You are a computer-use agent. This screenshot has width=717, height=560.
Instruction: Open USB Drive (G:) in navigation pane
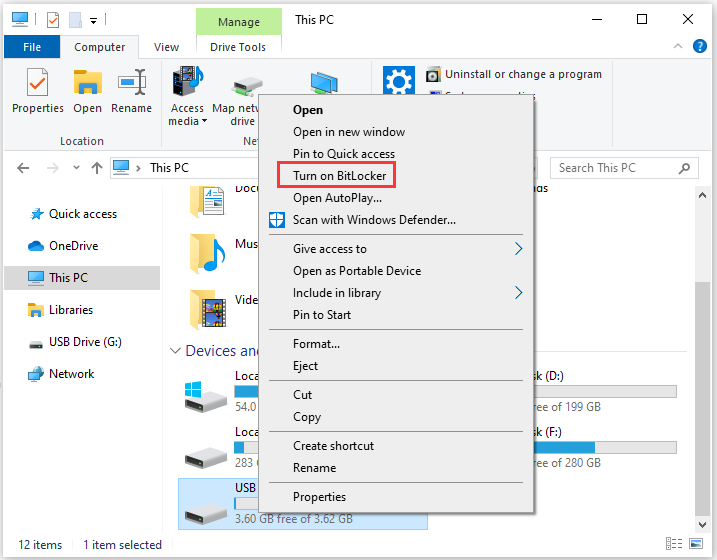point(75,342)
